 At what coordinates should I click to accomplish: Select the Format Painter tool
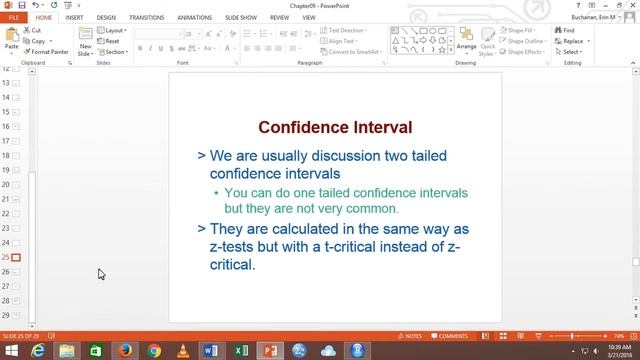pyautogui.click(x=46, y=52)
